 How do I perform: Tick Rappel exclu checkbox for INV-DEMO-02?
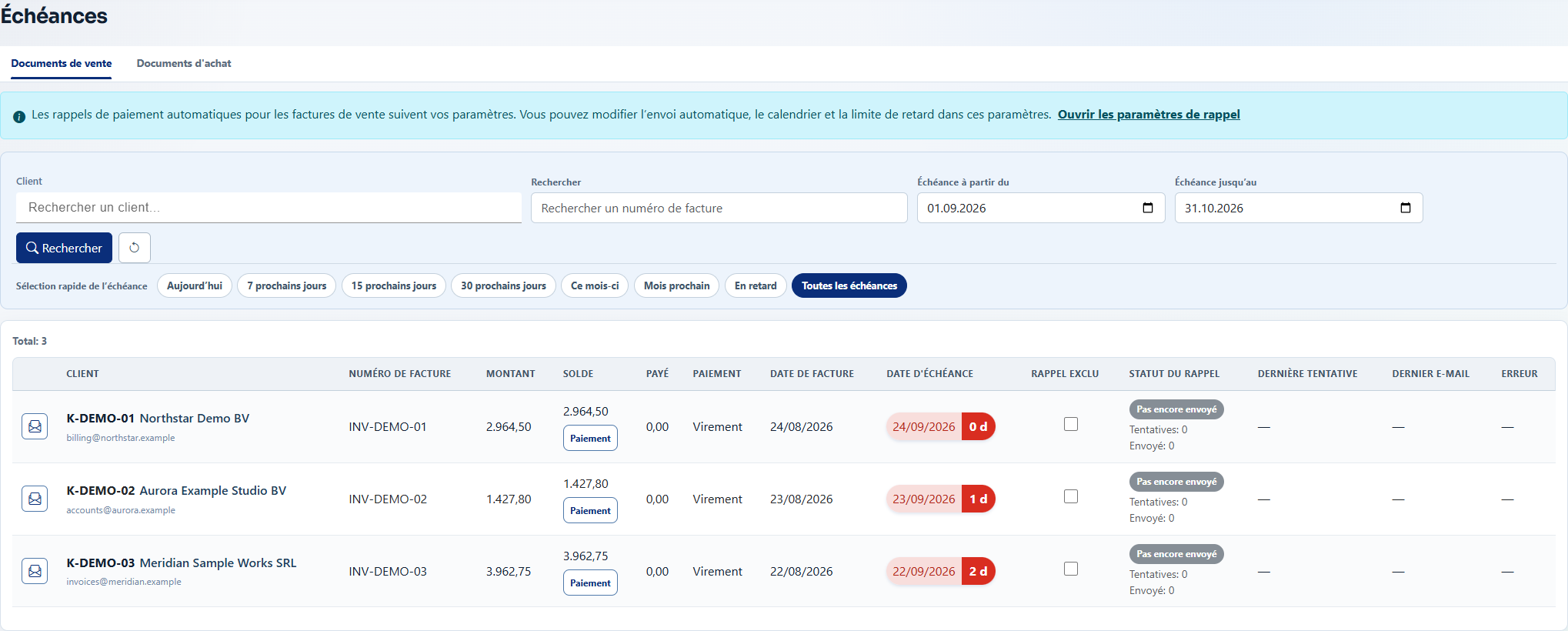[x=1071, y=496]
